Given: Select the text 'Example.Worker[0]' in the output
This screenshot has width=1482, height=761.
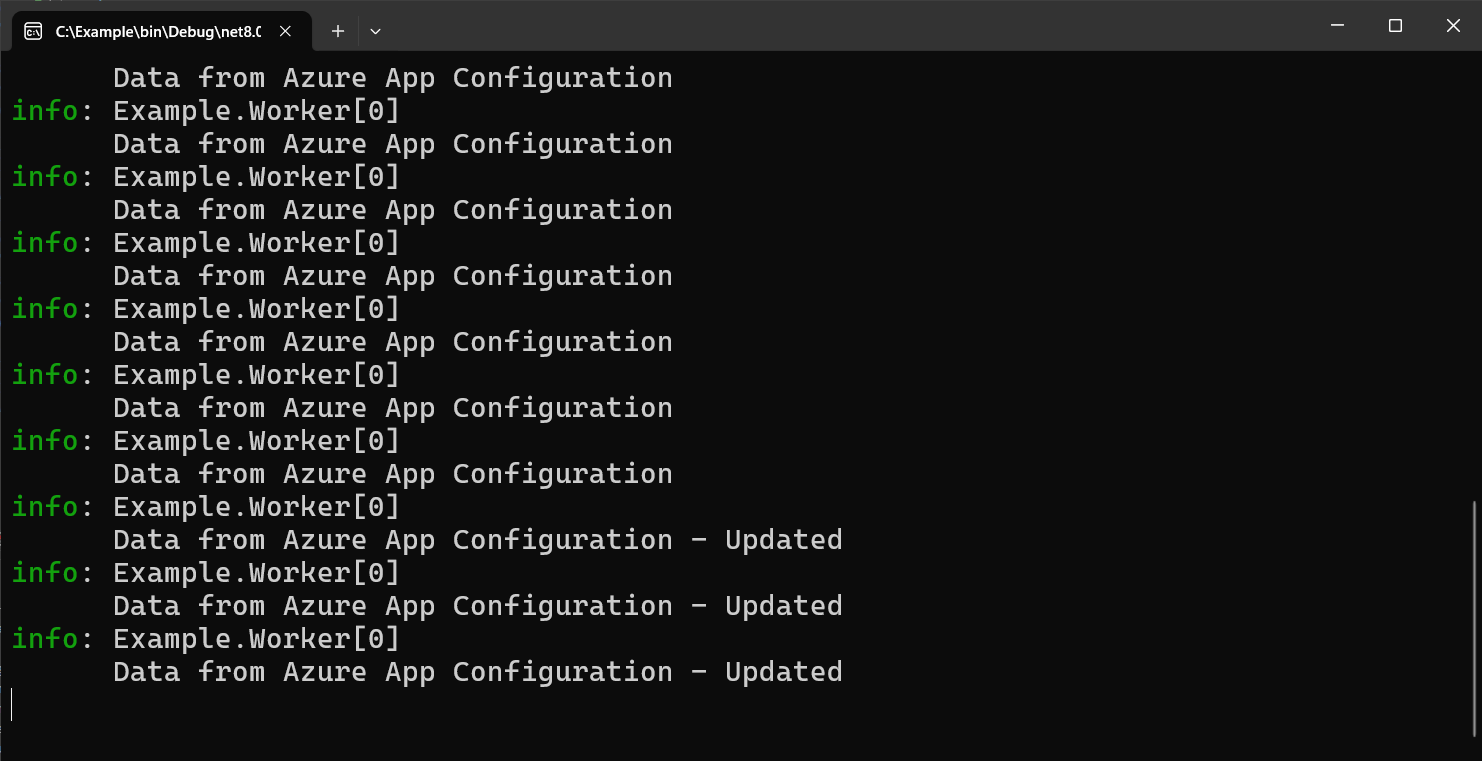Looking at the screenshot, I should point(255,110).
